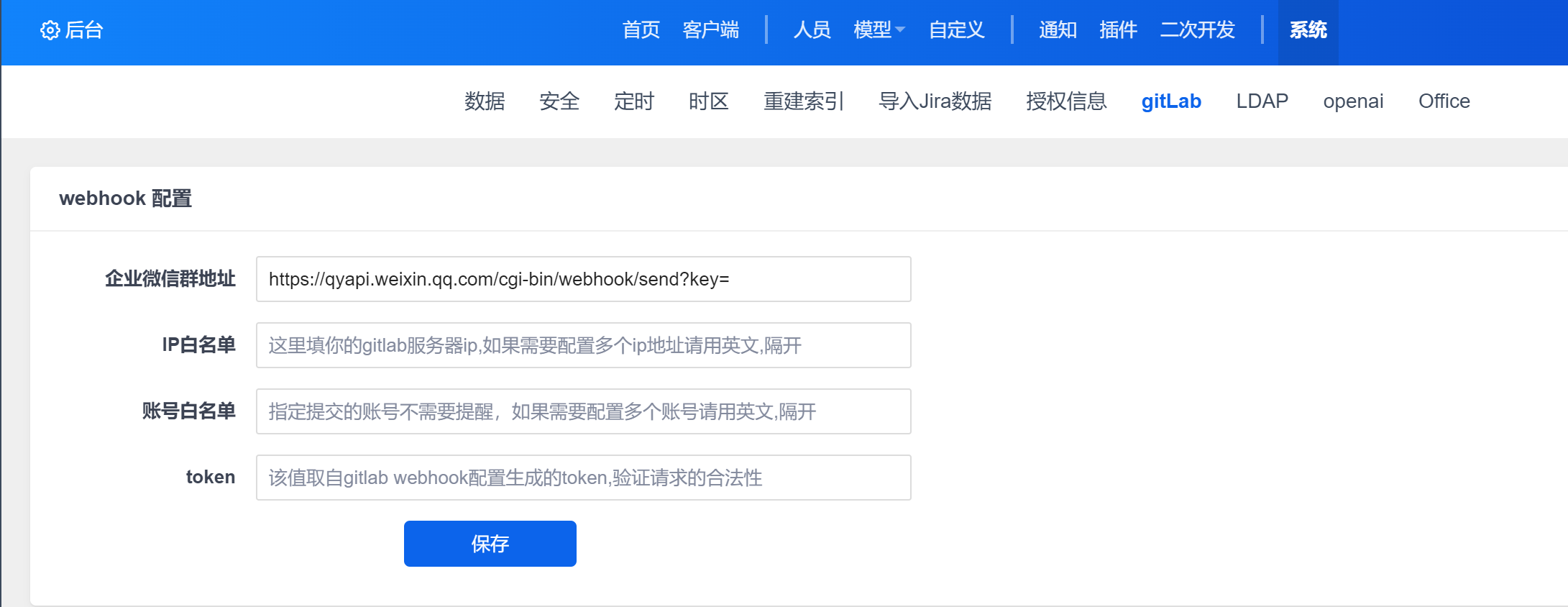The height and width of the screenshot is (607, 1568).
Task: Click the token input field
Action: 584,478
